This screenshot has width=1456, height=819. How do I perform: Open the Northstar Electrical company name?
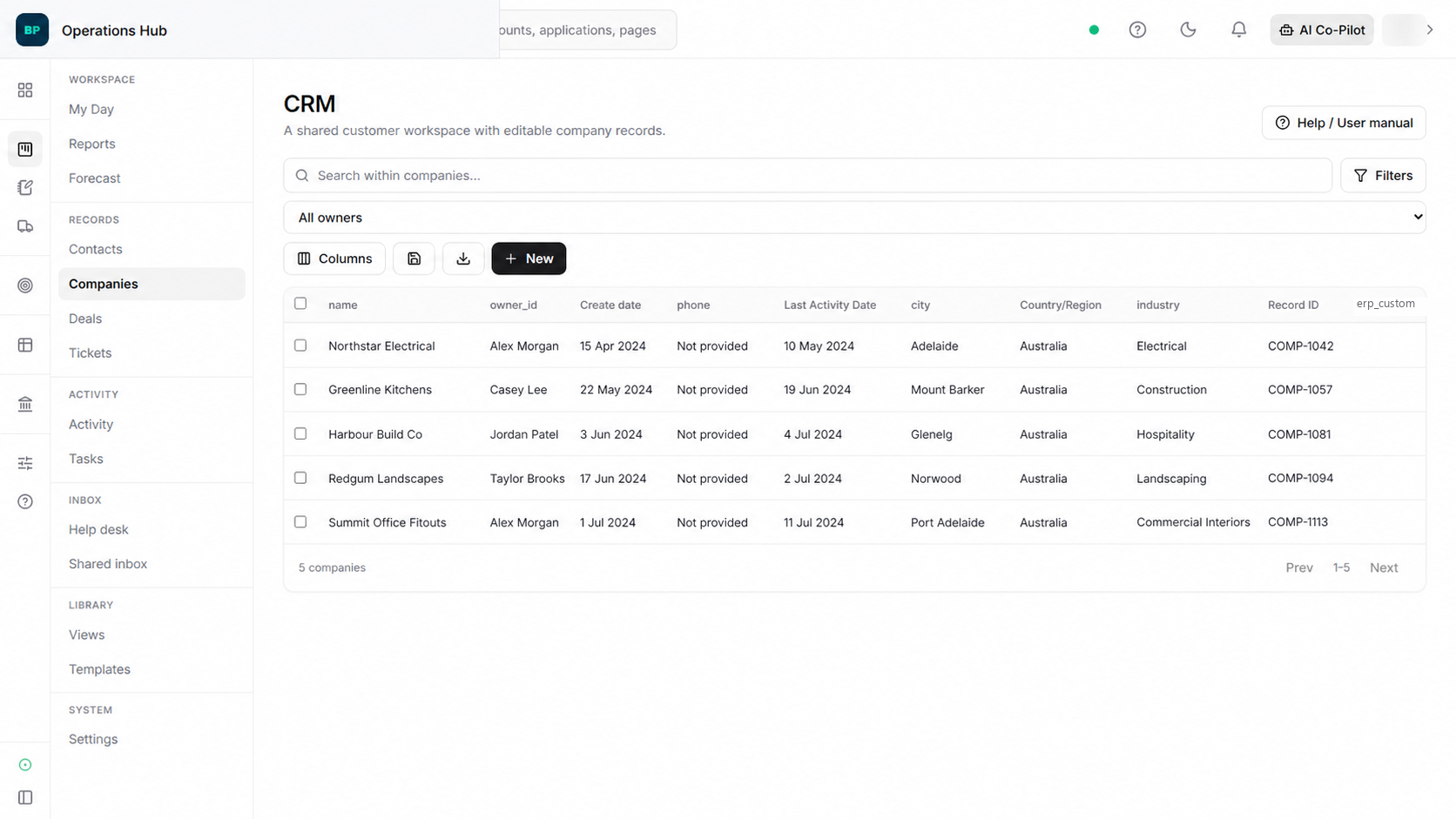click(381, 346)
